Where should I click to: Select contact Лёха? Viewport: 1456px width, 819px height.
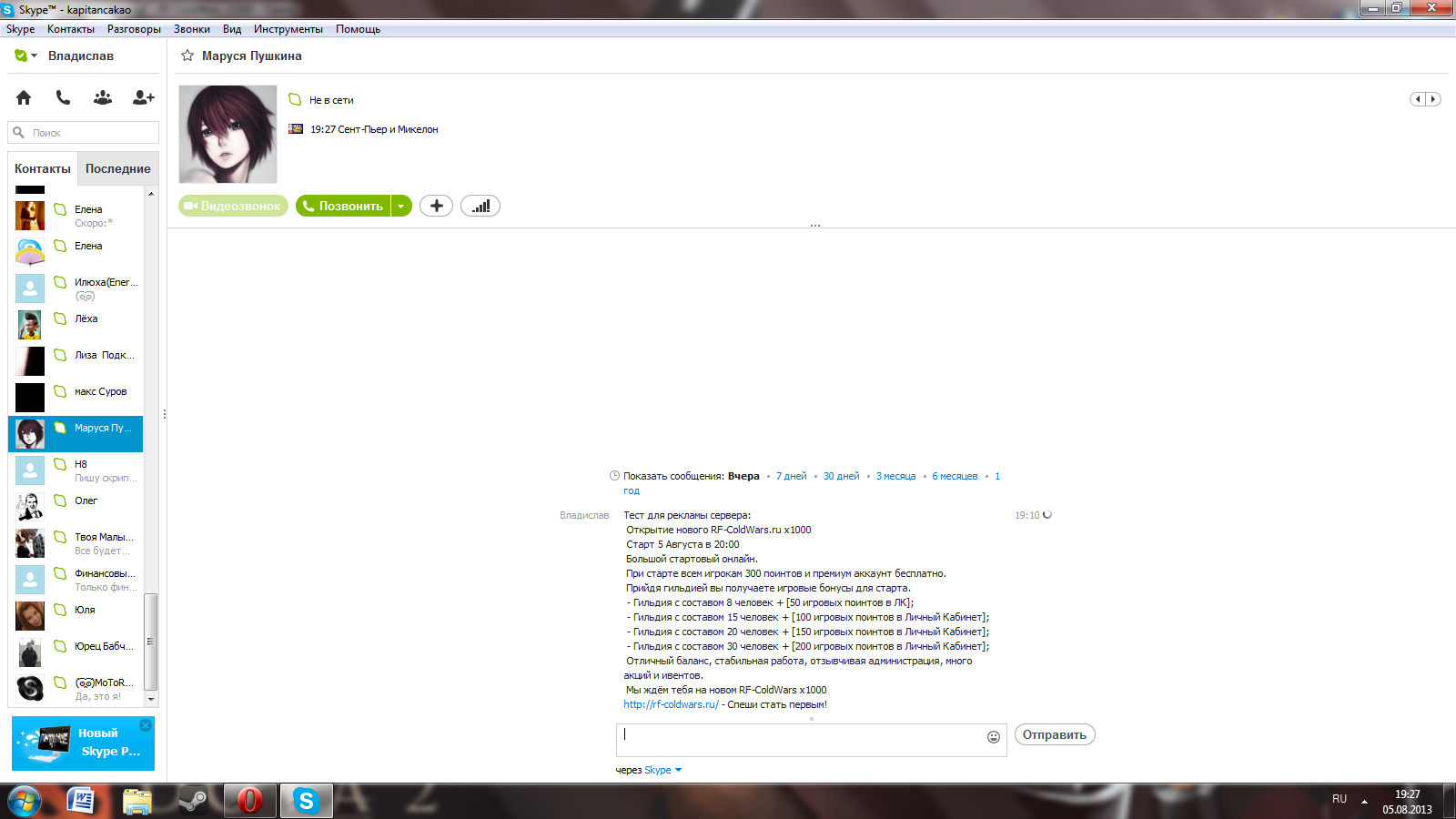coord(76,325)
